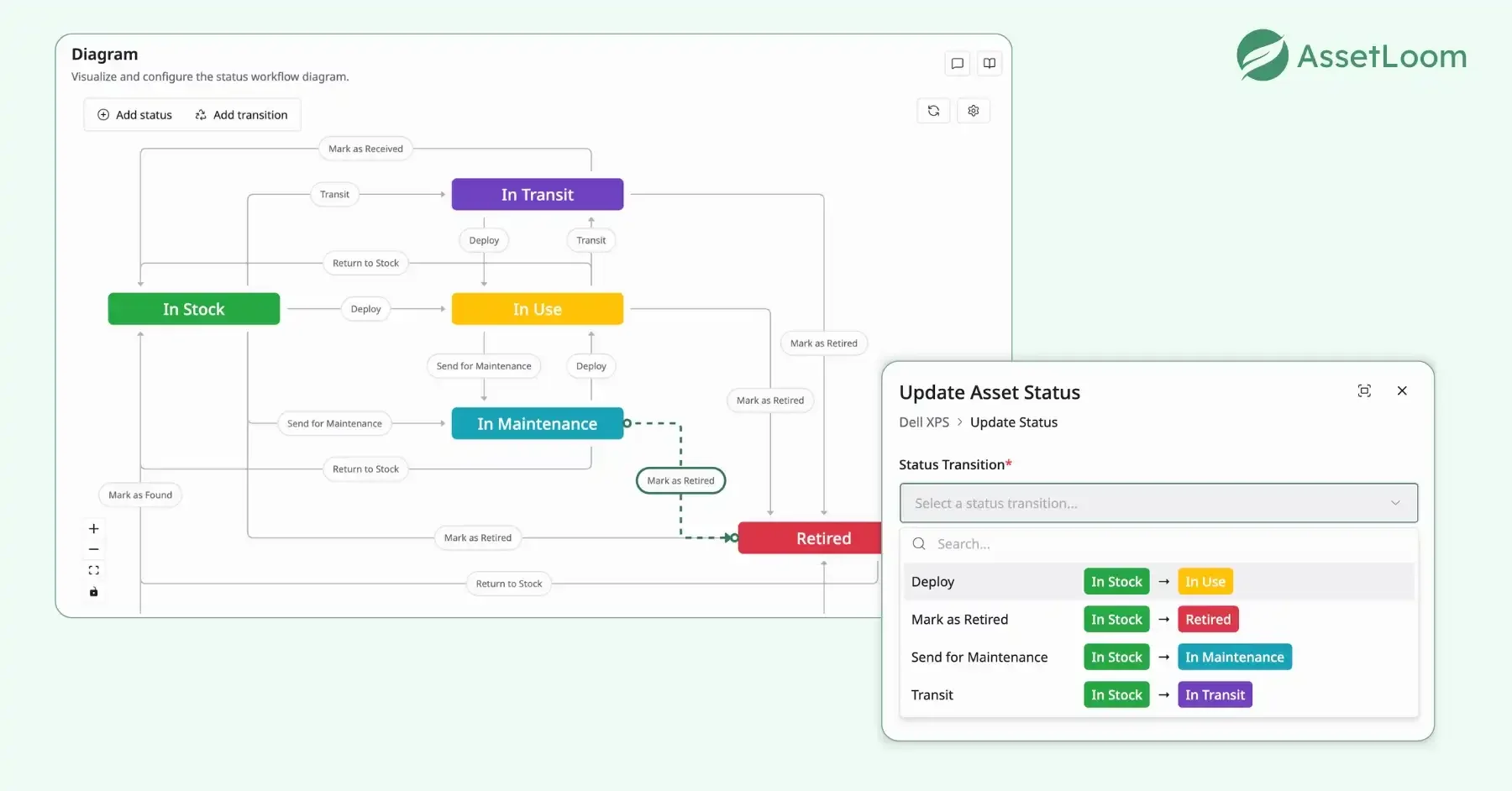The height and width of the screenshot is (791, 1512).
Task: Select the In Transit status node
Action: (x=538, y=194)
